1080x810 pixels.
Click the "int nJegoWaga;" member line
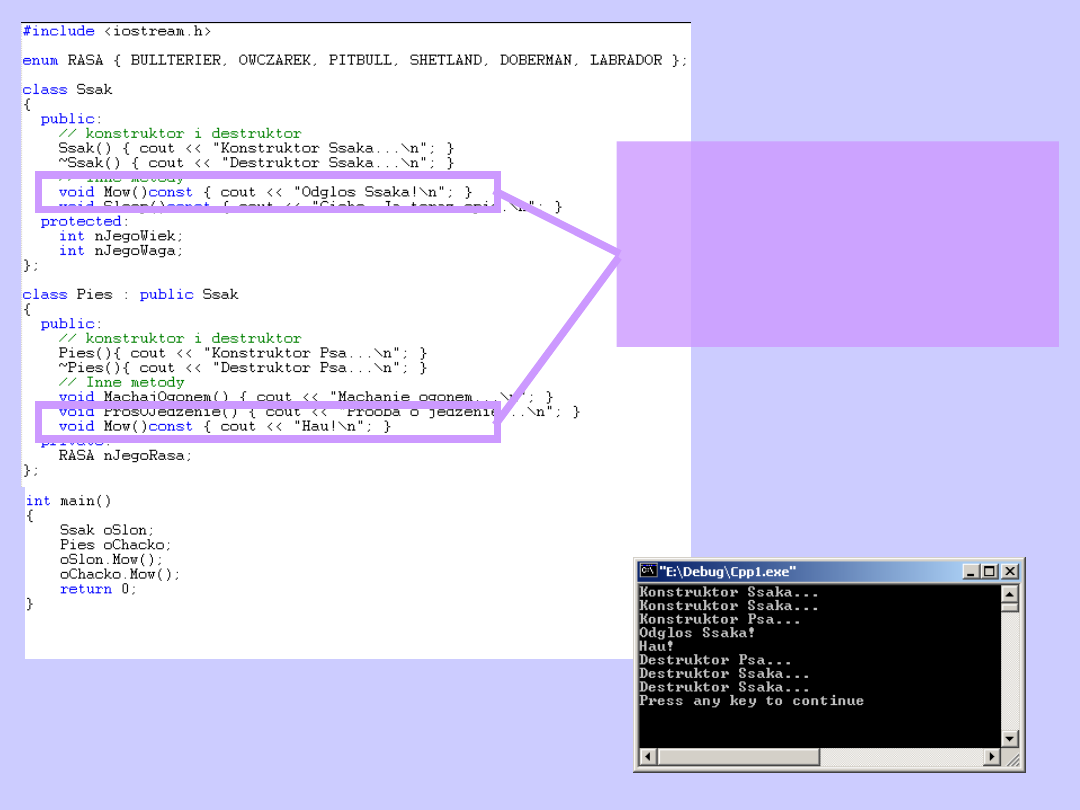(x=121, y=251)
